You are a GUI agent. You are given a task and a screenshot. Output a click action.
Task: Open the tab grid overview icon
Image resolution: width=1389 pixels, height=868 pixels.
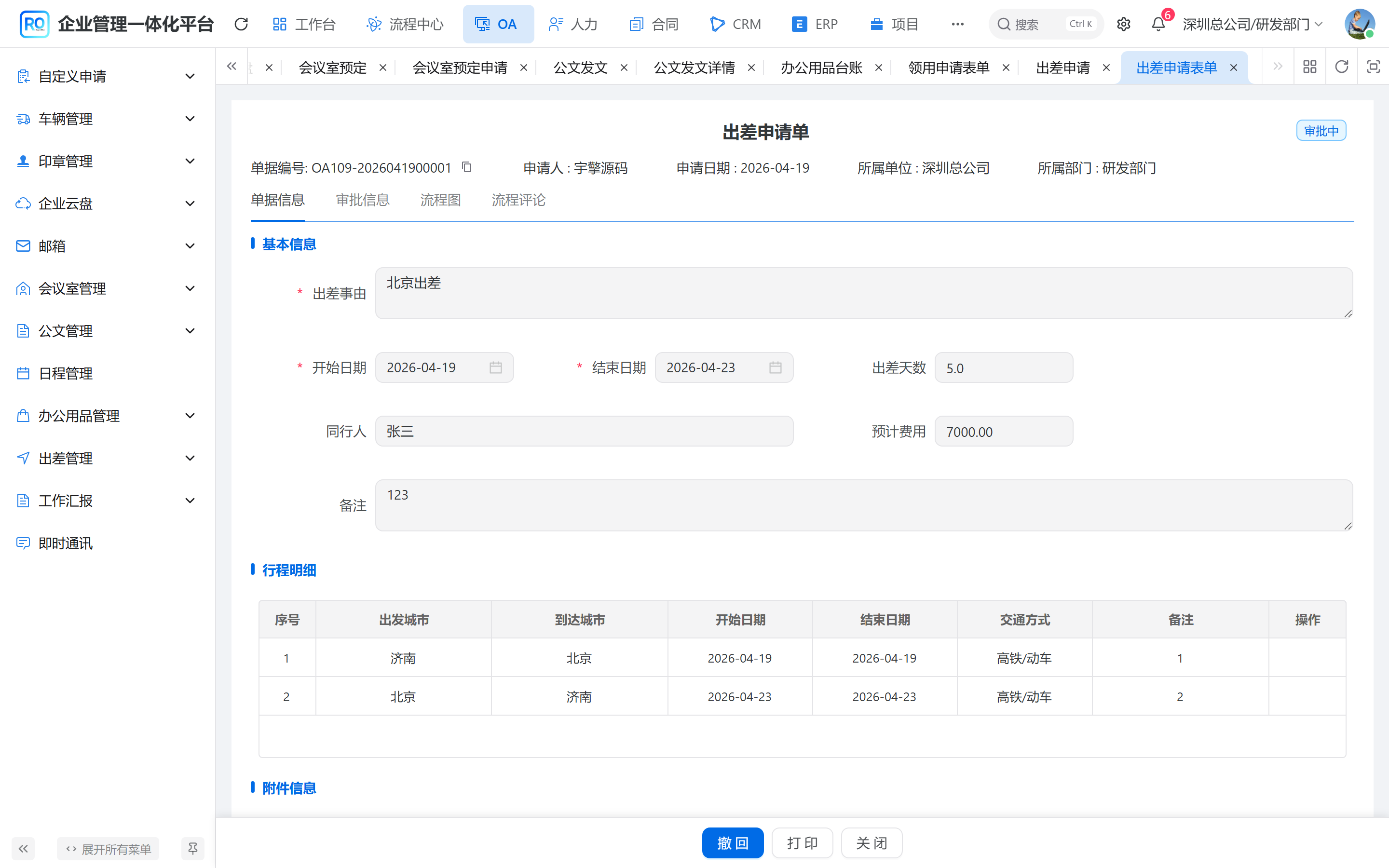(1310, 67)
